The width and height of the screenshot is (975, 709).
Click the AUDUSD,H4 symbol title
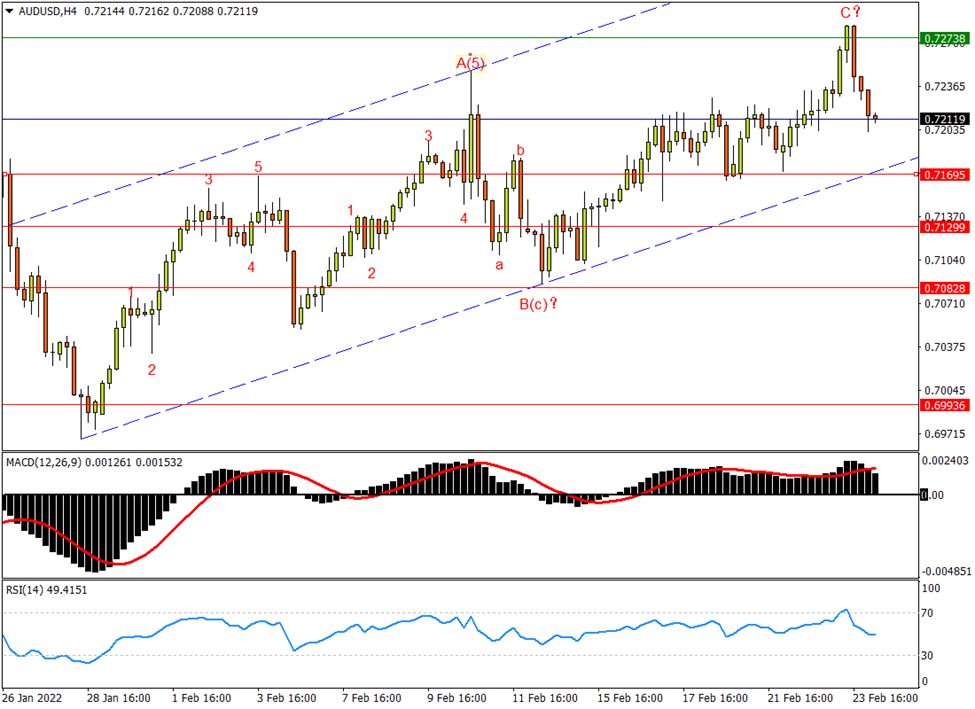48,11
